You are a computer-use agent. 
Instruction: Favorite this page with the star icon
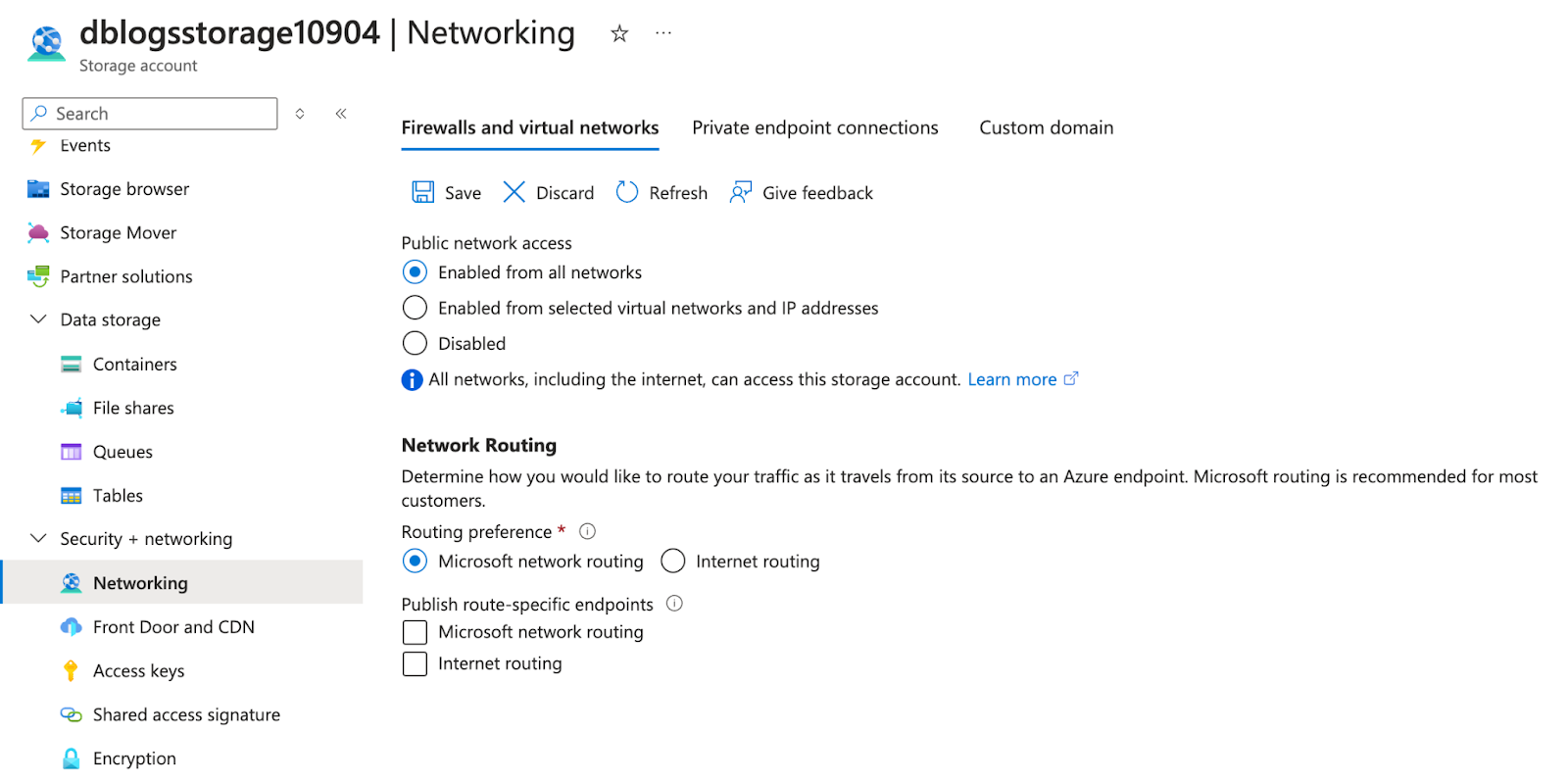[x=619, y=34]
